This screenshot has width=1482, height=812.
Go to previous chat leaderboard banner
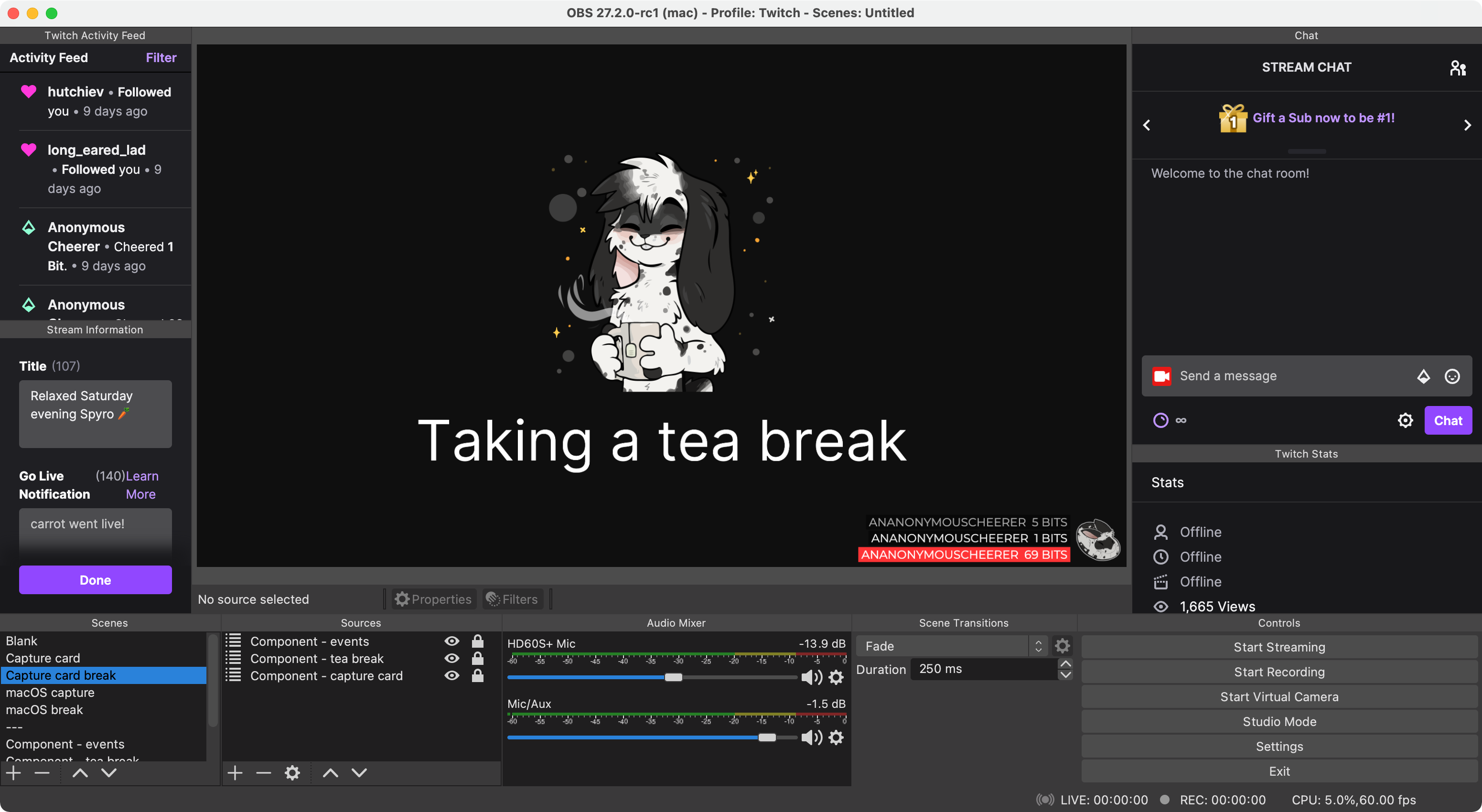pyautogui.click(x=1147, y=125)
